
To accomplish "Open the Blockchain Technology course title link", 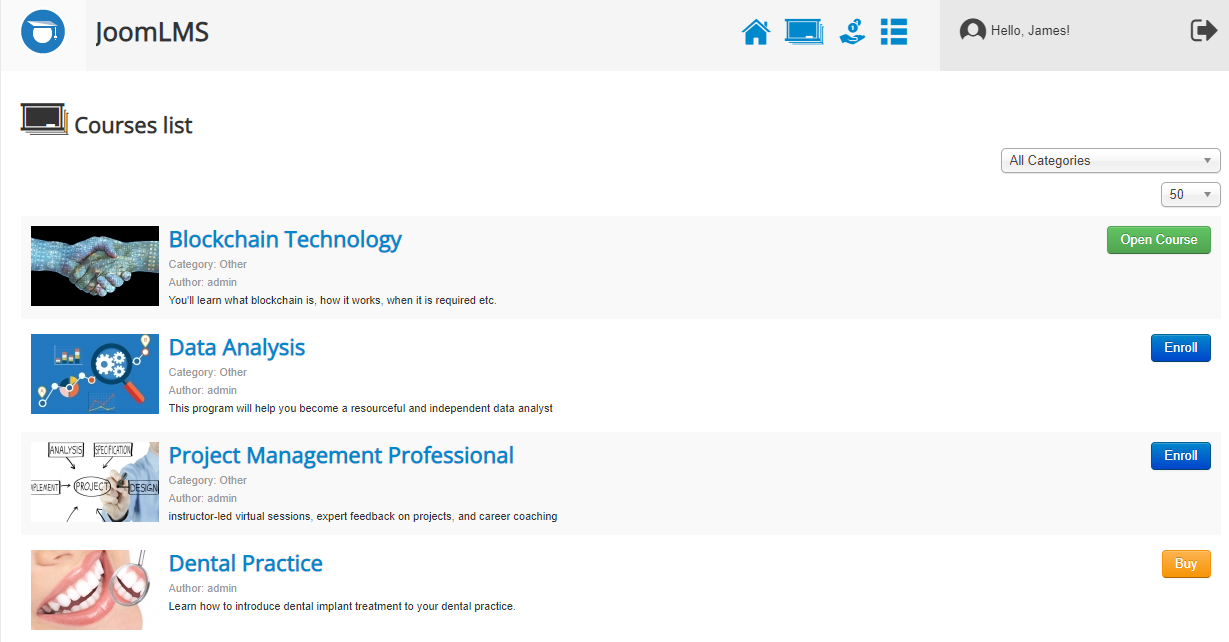I will (285, 240).
